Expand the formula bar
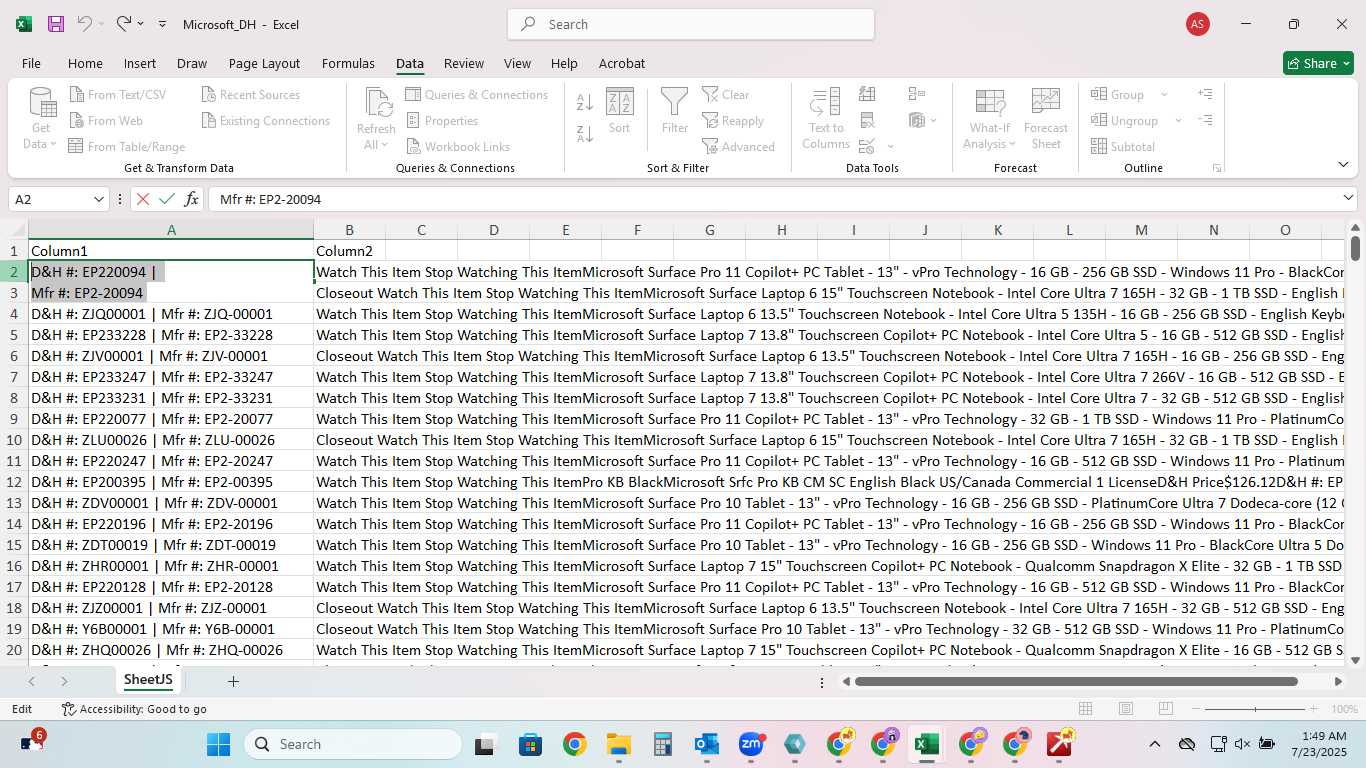Screen dimensions: 1366x768 click(1348, 199)
